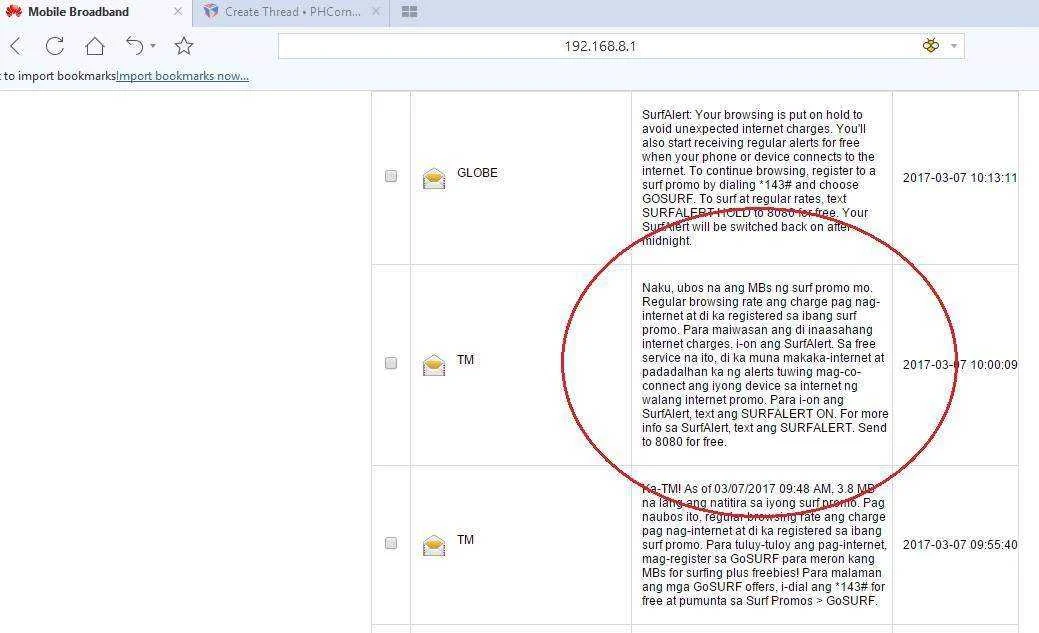Tick the checkbox for the 09:55:40 TM message
Viewport: 1039px width, 633px height.
point(391,543)
